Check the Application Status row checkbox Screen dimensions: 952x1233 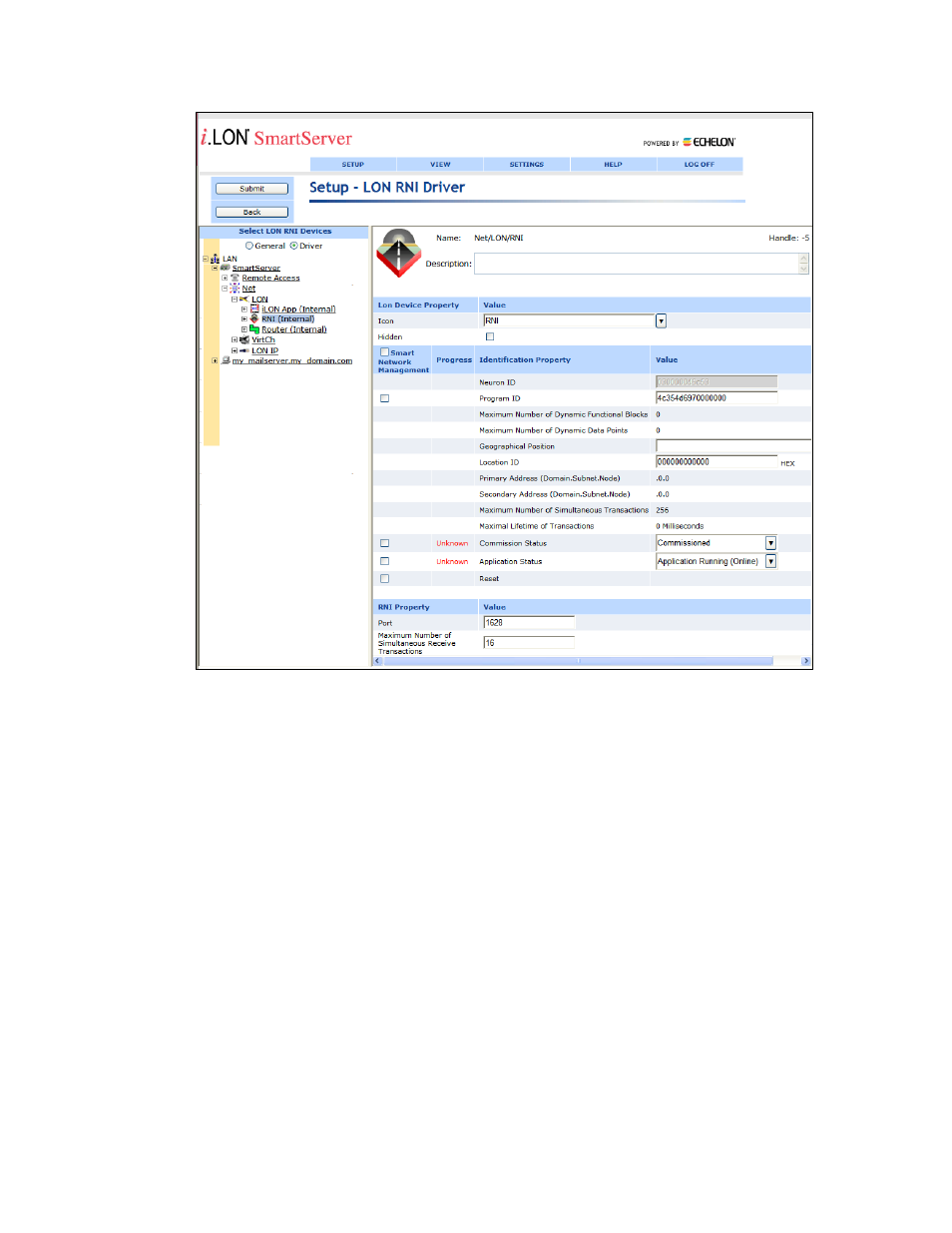pyautogui.click(x=385, y=561)
